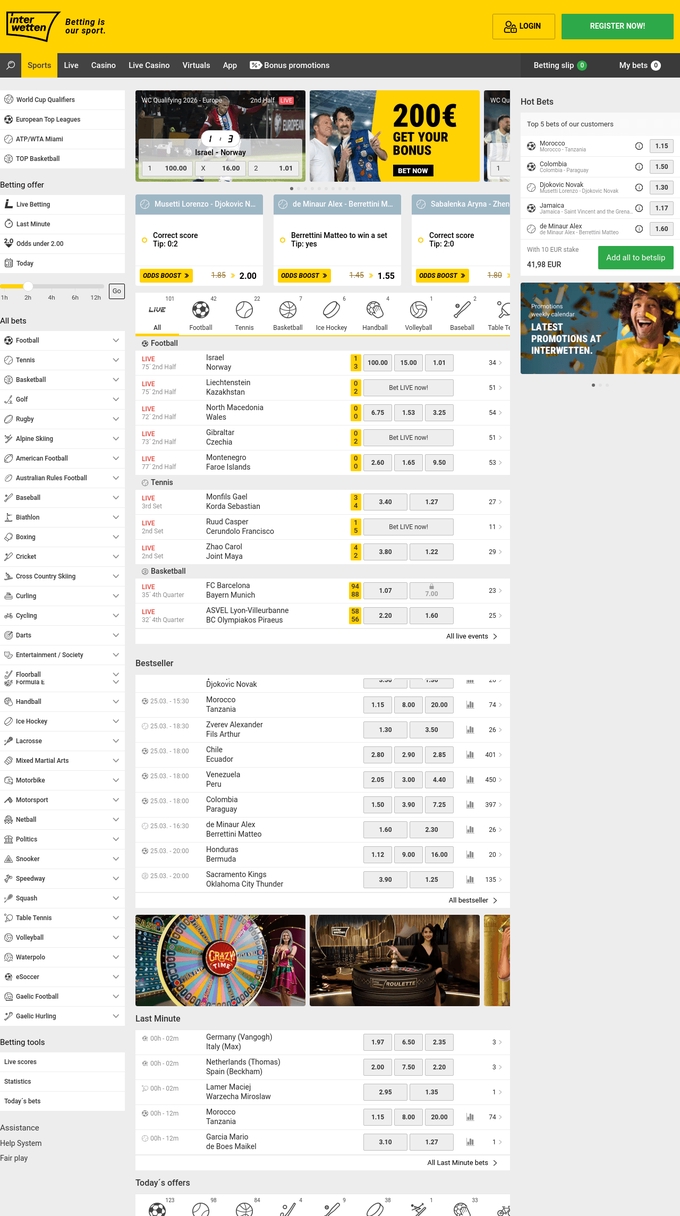Viewport: 680px width, 1216px height.
Task: Open Live scores in Betting tools
Action: [x=62, y=1062]
